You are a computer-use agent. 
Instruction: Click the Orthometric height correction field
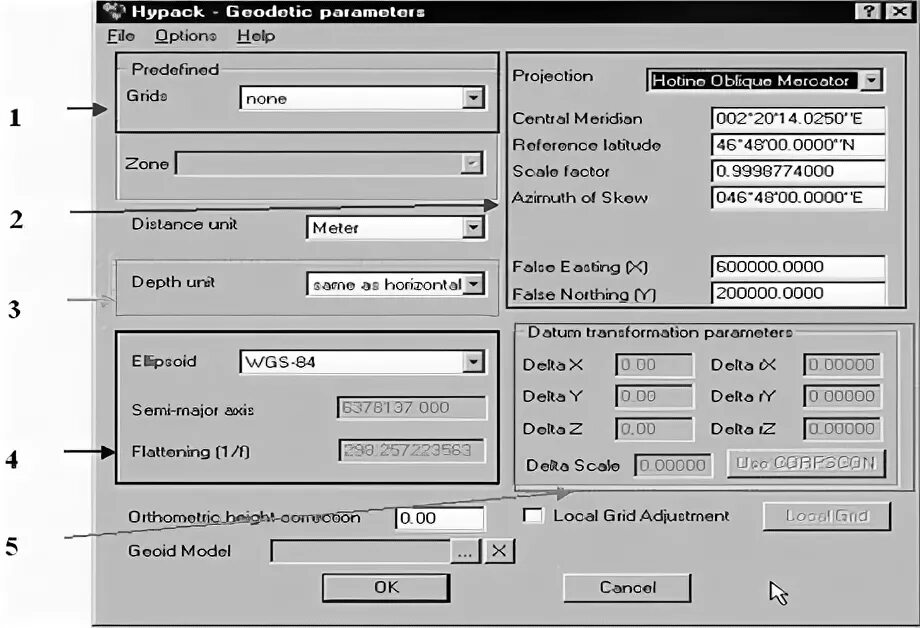pyautogui.click(x=440, y=518)
